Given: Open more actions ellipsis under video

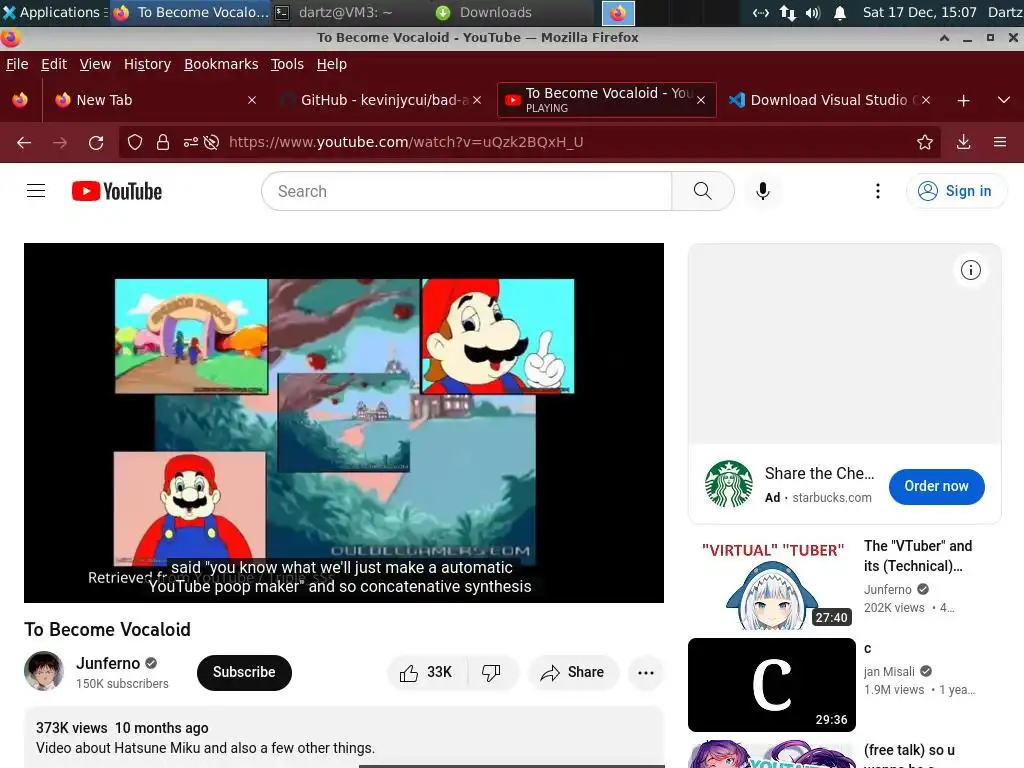Looking at the screenshot, I should (645, 673).
